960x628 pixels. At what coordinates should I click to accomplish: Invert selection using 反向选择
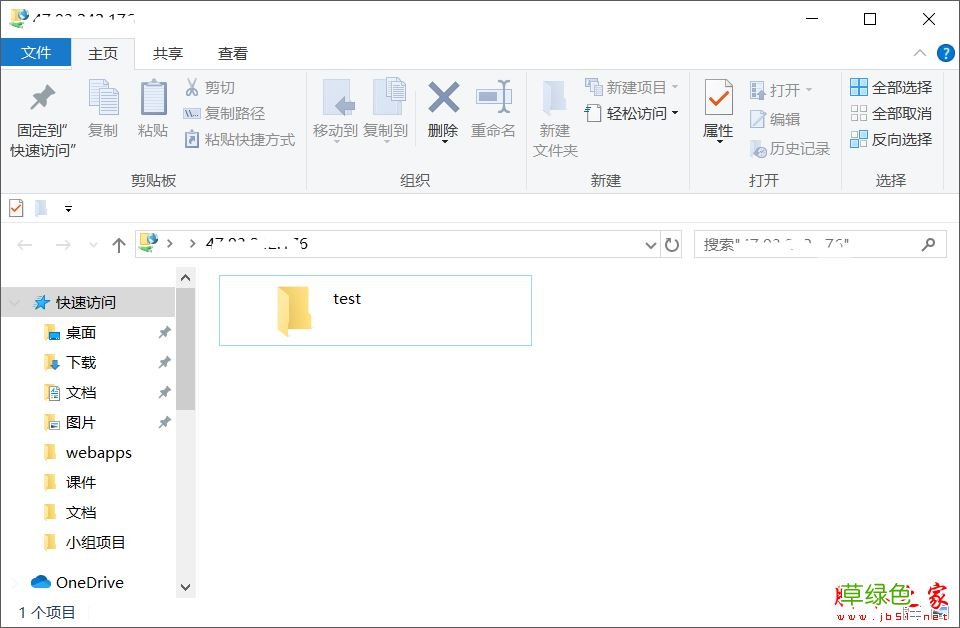coord(891,140)
